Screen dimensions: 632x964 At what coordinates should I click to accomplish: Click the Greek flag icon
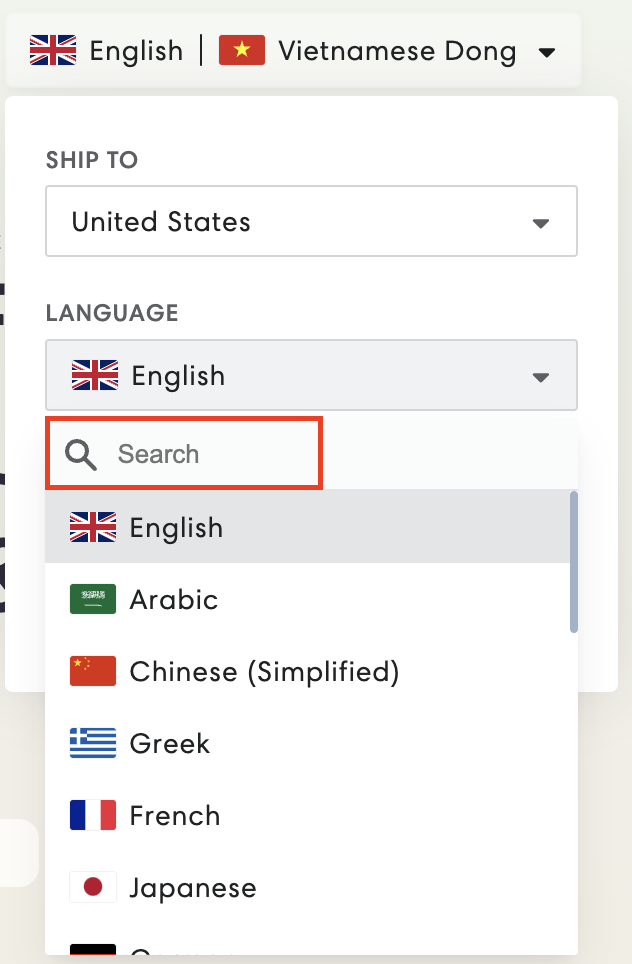click(x=93, y=743)
